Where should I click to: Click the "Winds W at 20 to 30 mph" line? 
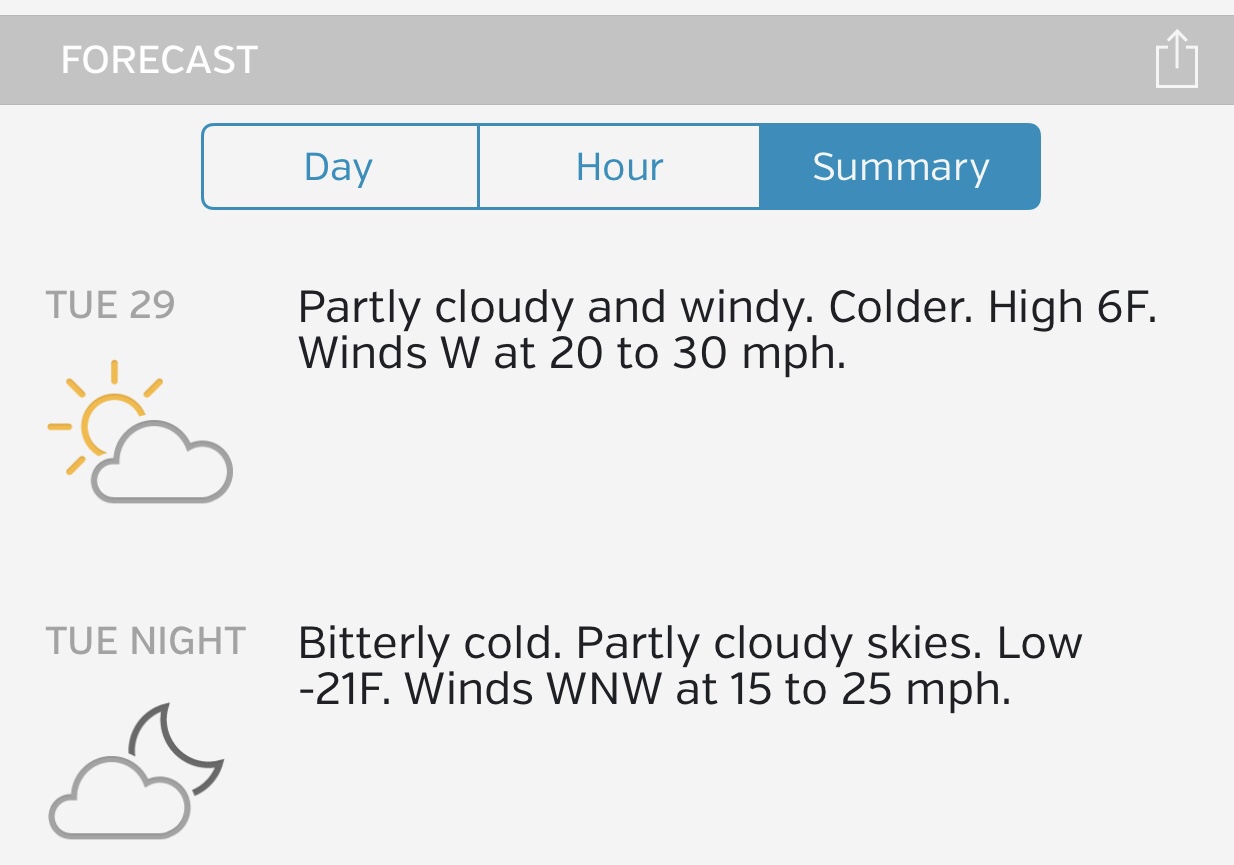pos(572,353)
